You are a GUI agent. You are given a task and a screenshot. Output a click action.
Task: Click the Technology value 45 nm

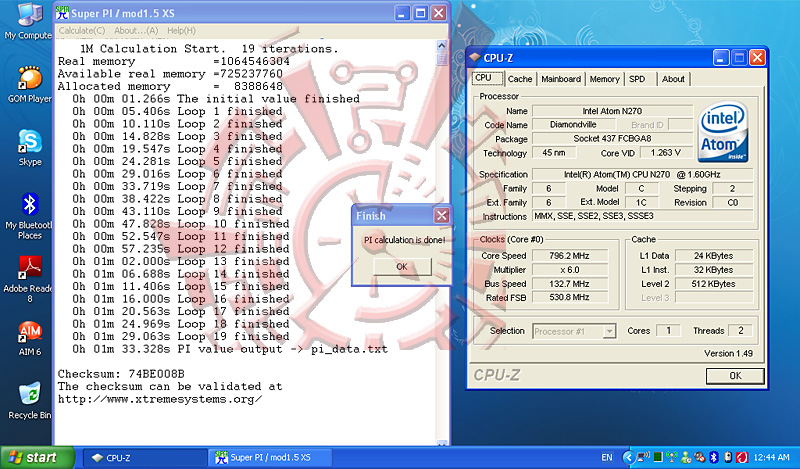(x=554, y=153)
